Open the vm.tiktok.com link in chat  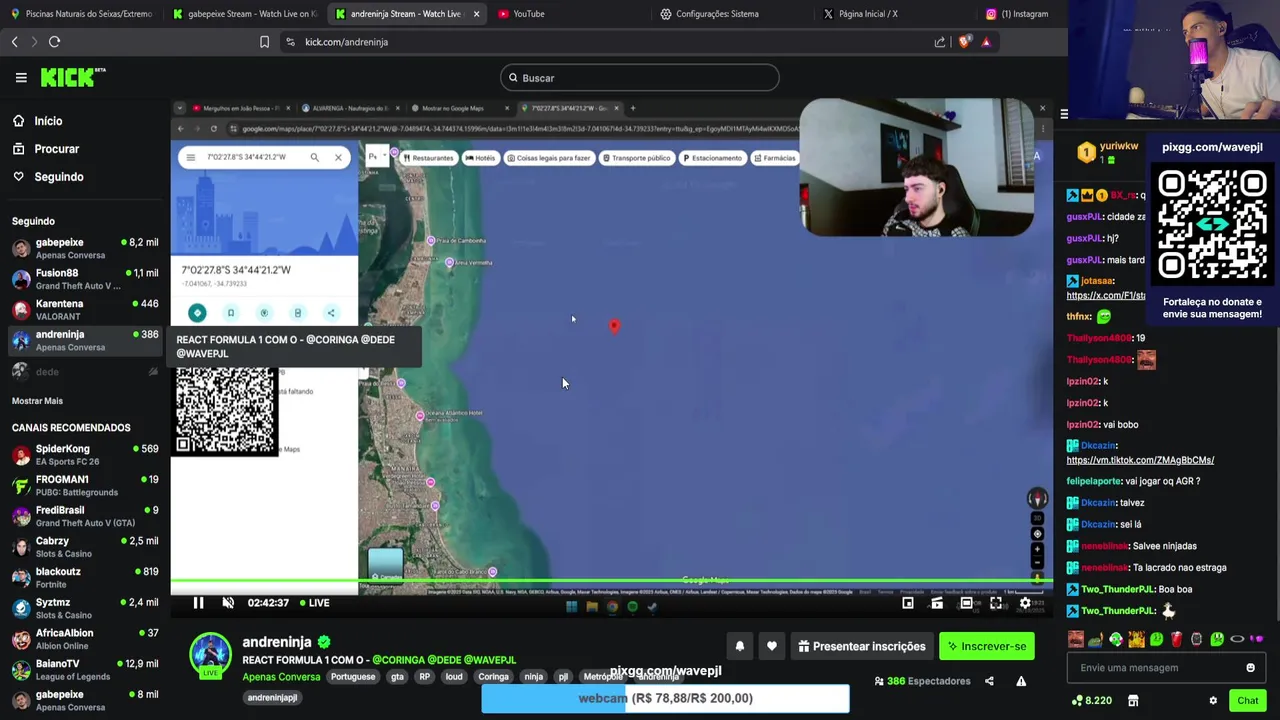tap(1140, 460)
